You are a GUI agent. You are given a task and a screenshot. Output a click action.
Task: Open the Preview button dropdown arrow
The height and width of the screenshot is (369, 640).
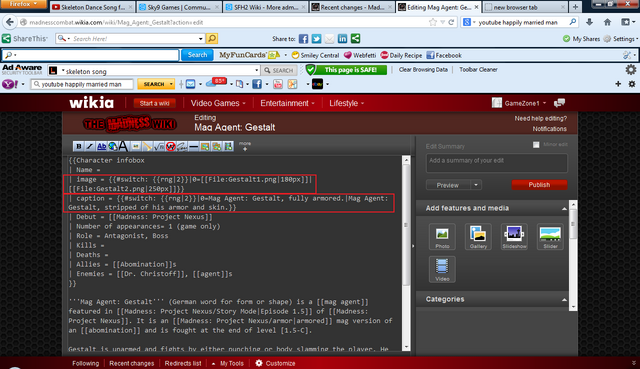click(476, 185)
